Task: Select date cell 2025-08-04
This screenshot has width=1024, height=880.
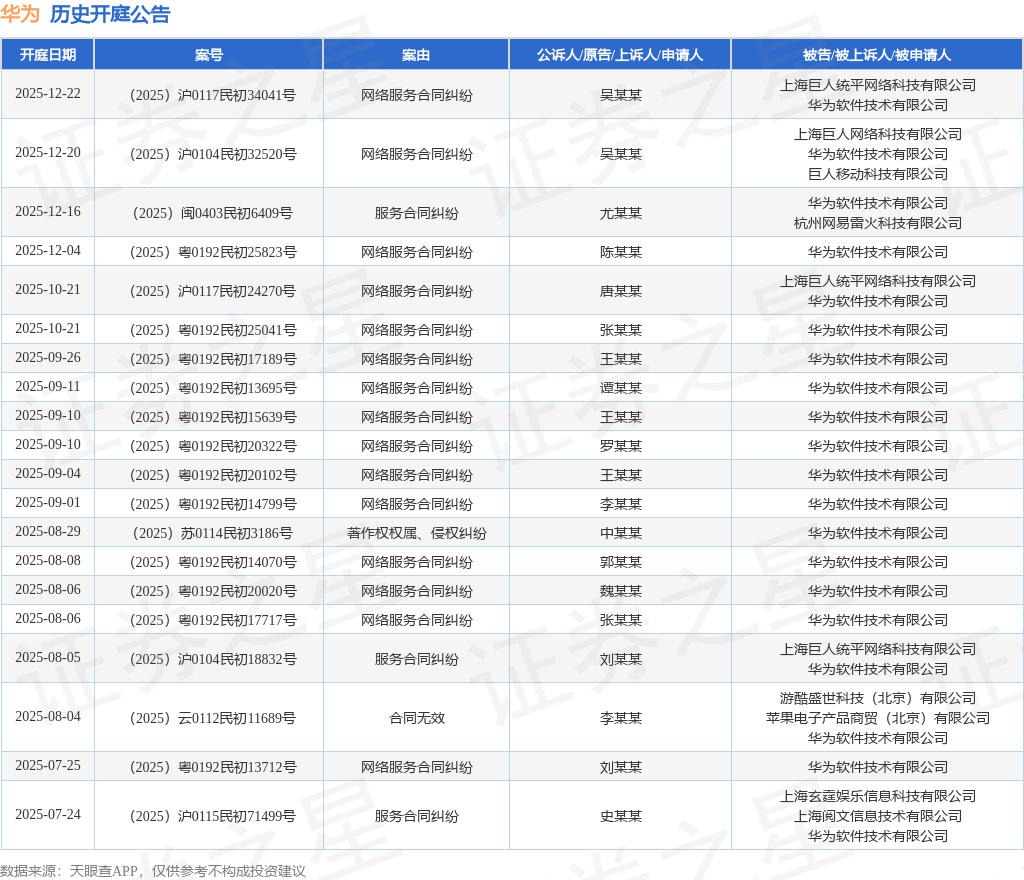Action: point(48,716)
